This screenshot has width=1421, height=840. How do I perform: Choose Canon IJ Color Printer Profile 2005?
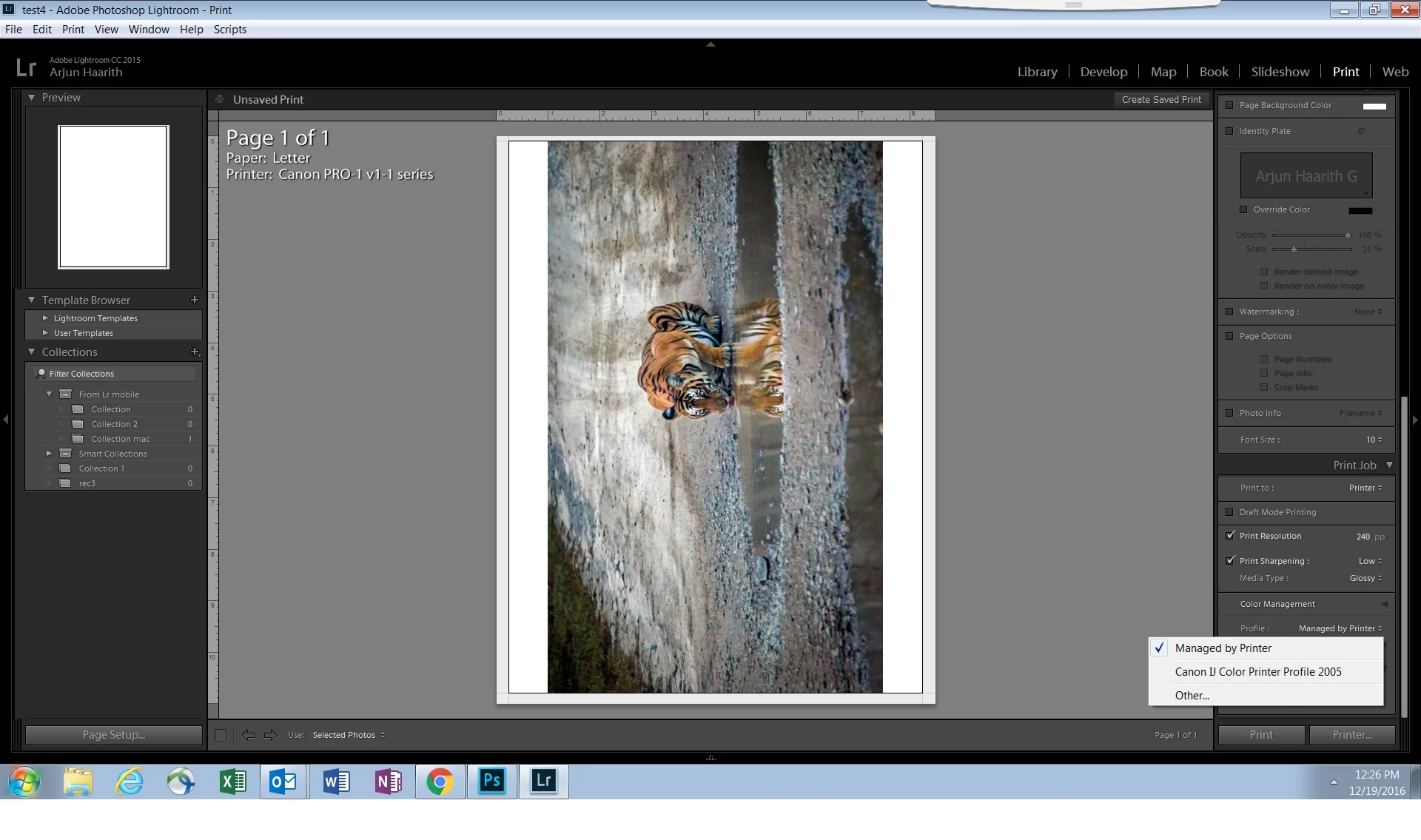click(x=1258, y=672)
